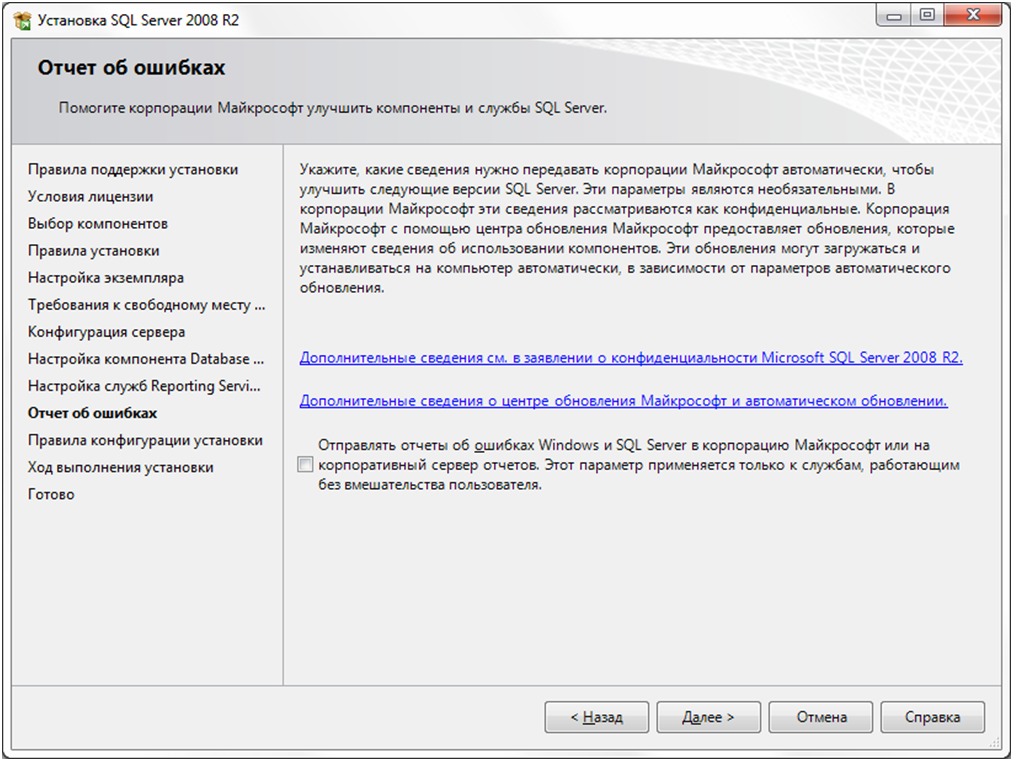Select step Условия лицензии
Image resolution: width=1013 pixels, height=761 pixels.
90,196
